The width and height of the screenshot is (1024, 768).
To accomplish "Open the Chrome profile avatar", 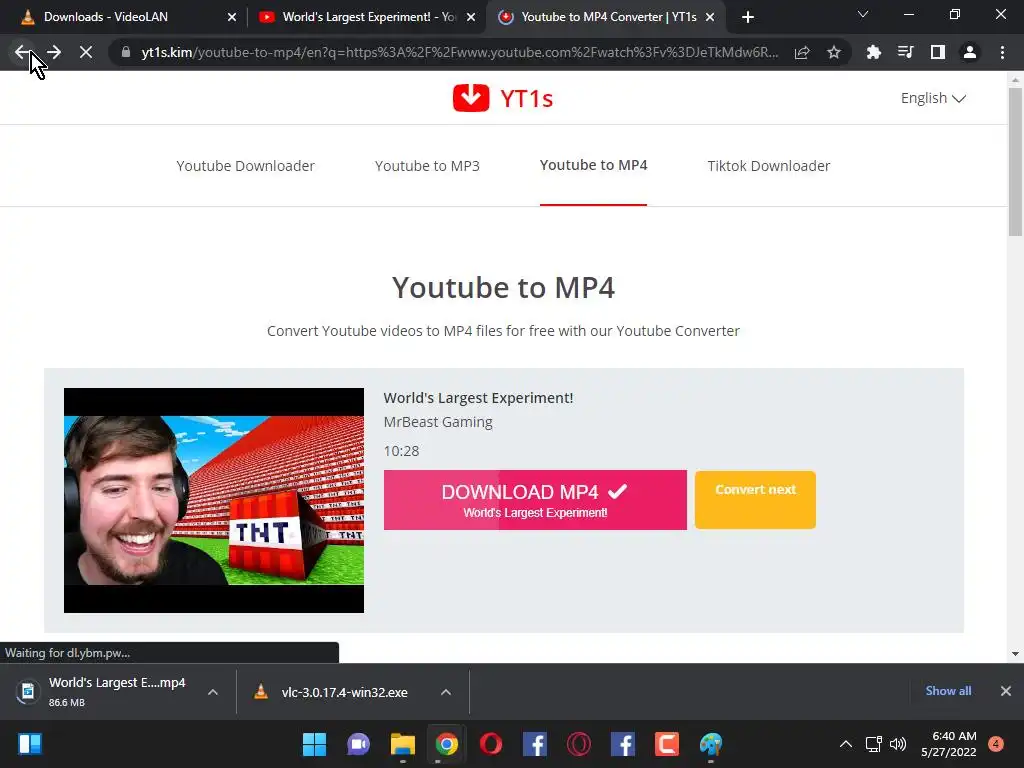I will pos(970,52).
